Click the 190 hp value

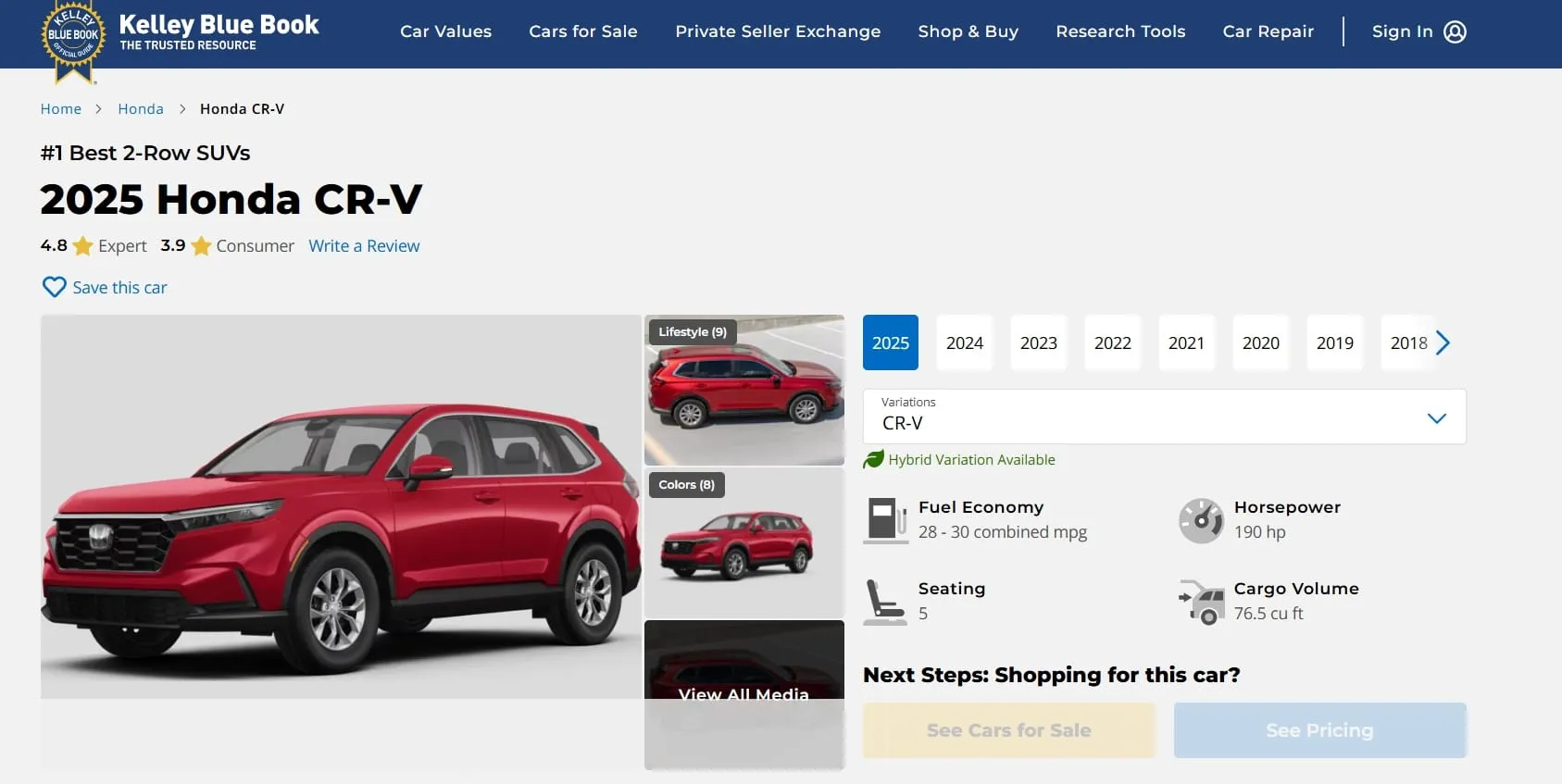tap(1260, 532)
